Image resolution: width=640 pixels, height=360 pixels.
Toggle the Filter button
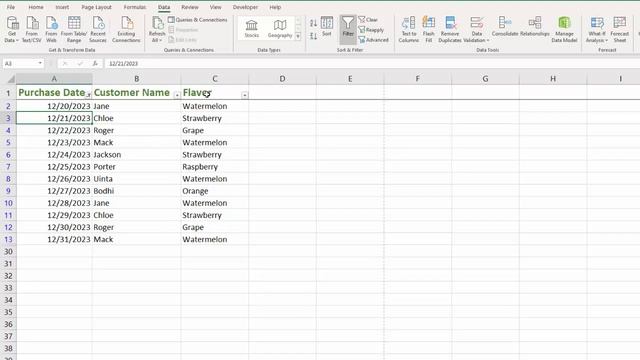tap(348, 28)
